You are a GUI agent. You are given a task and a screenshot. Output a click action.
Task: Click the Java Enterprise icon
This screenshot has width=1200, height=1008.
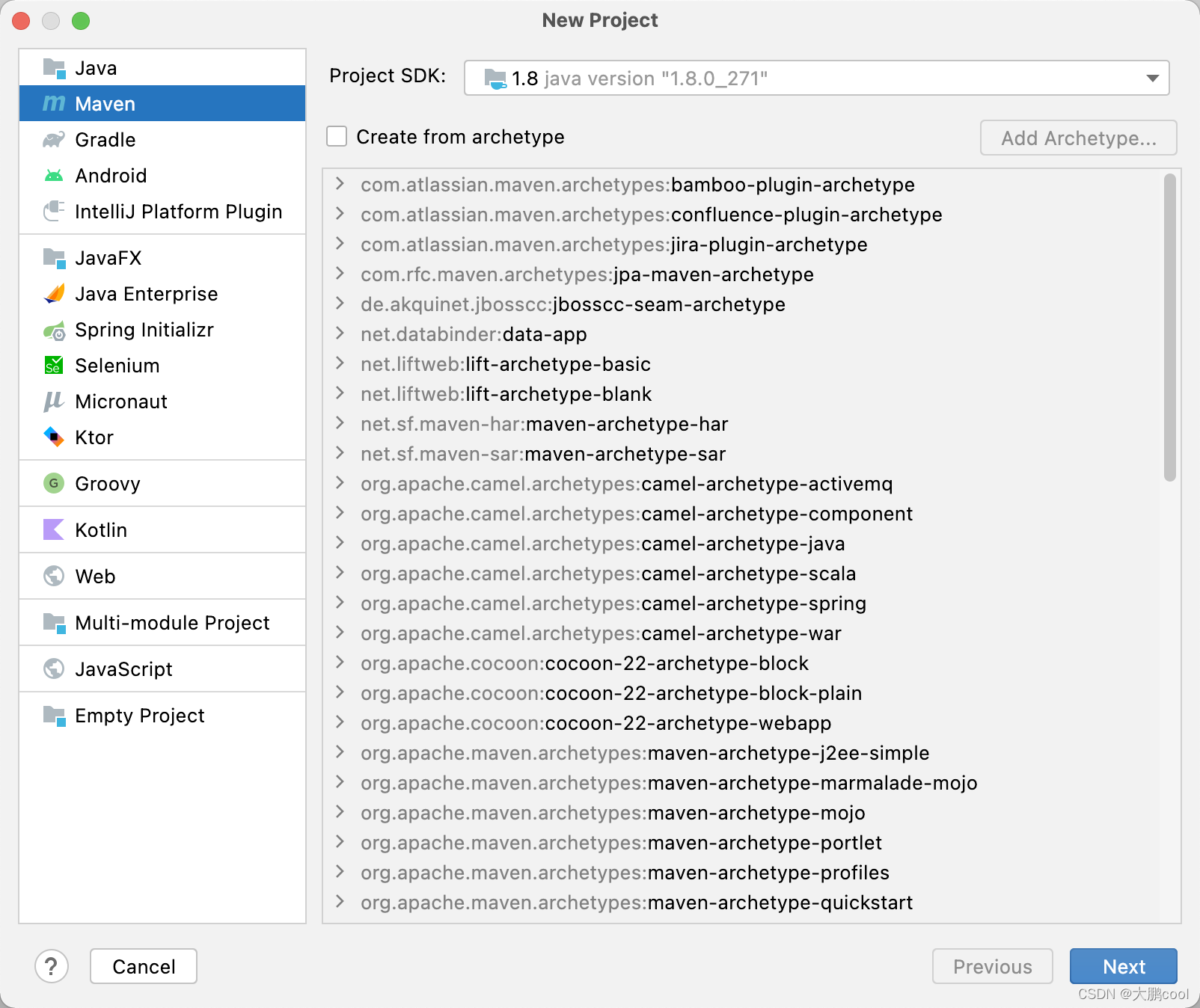tap(54, 294)
